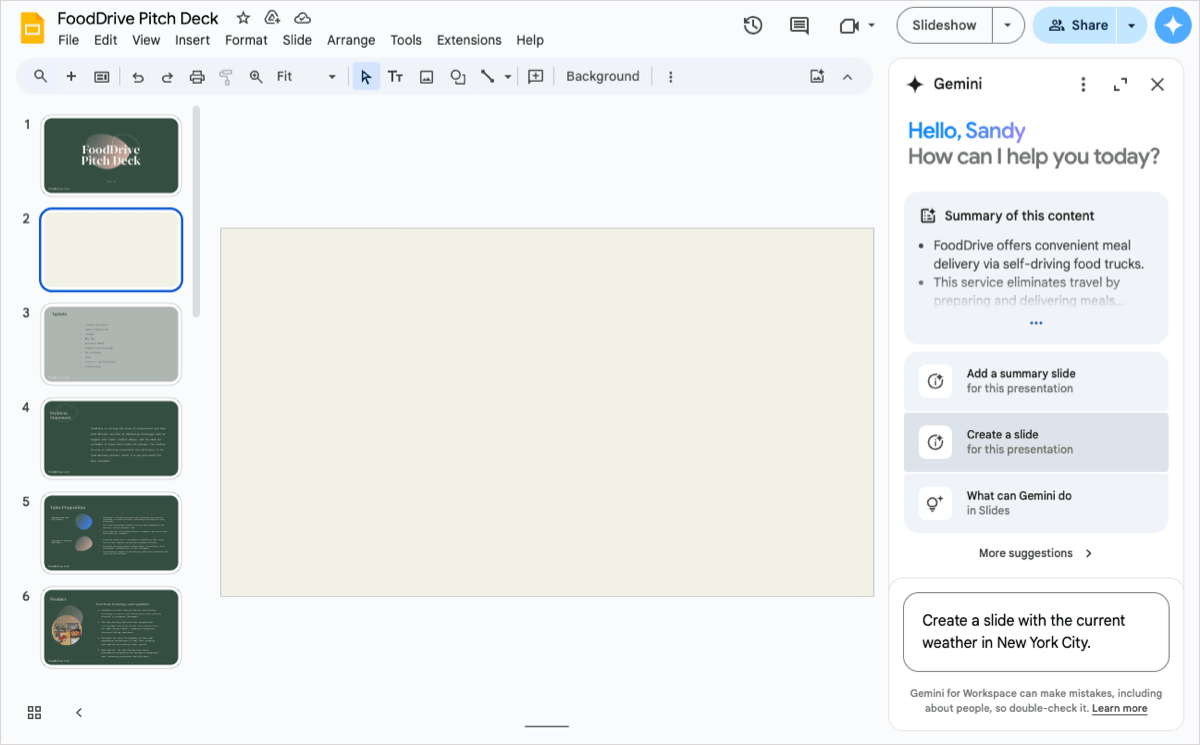Click the Insert image icon
Screen dimensions: 1200x745
tap(426, 77)
